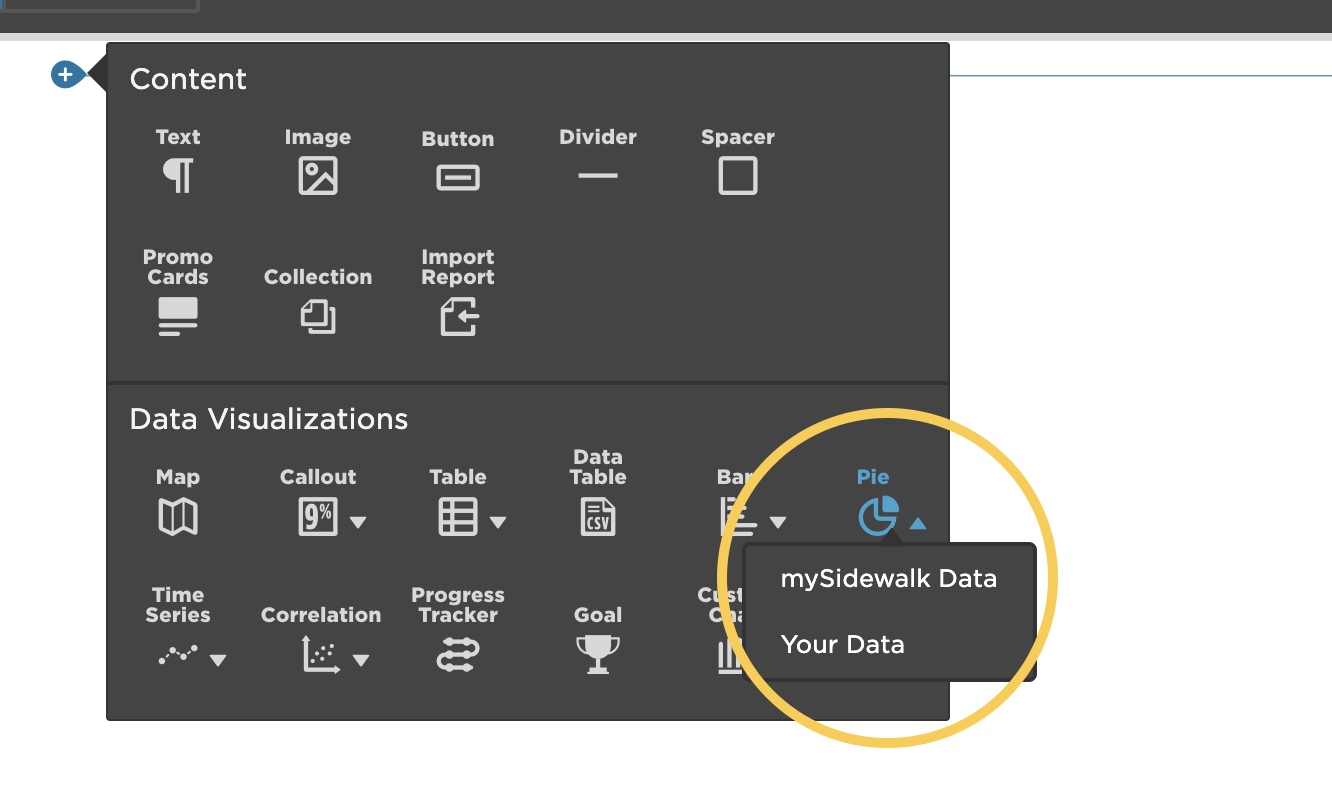The height and width of the screenshot is (802, 1332).
Task: Choose Your Data from Pie menu
Action: [842, 645]
